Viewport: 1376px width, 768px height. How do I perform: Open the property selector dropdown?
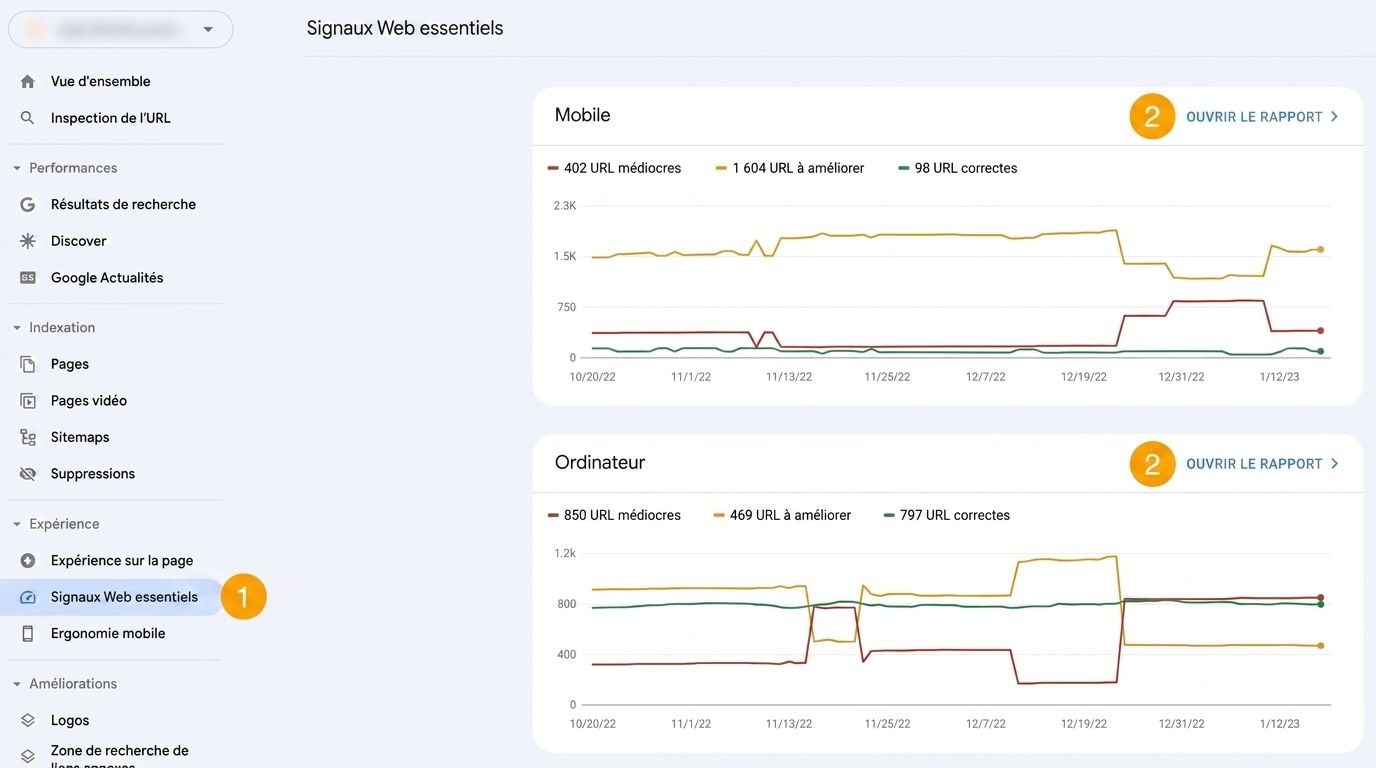point(120,30)
